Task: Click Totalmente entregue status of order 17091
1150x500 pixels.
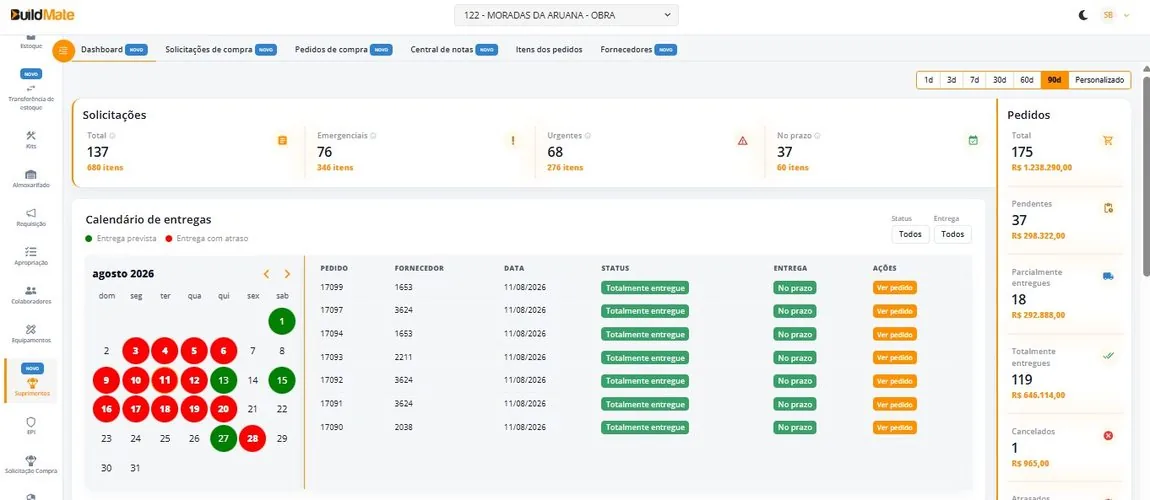Action: click(645, 404)
